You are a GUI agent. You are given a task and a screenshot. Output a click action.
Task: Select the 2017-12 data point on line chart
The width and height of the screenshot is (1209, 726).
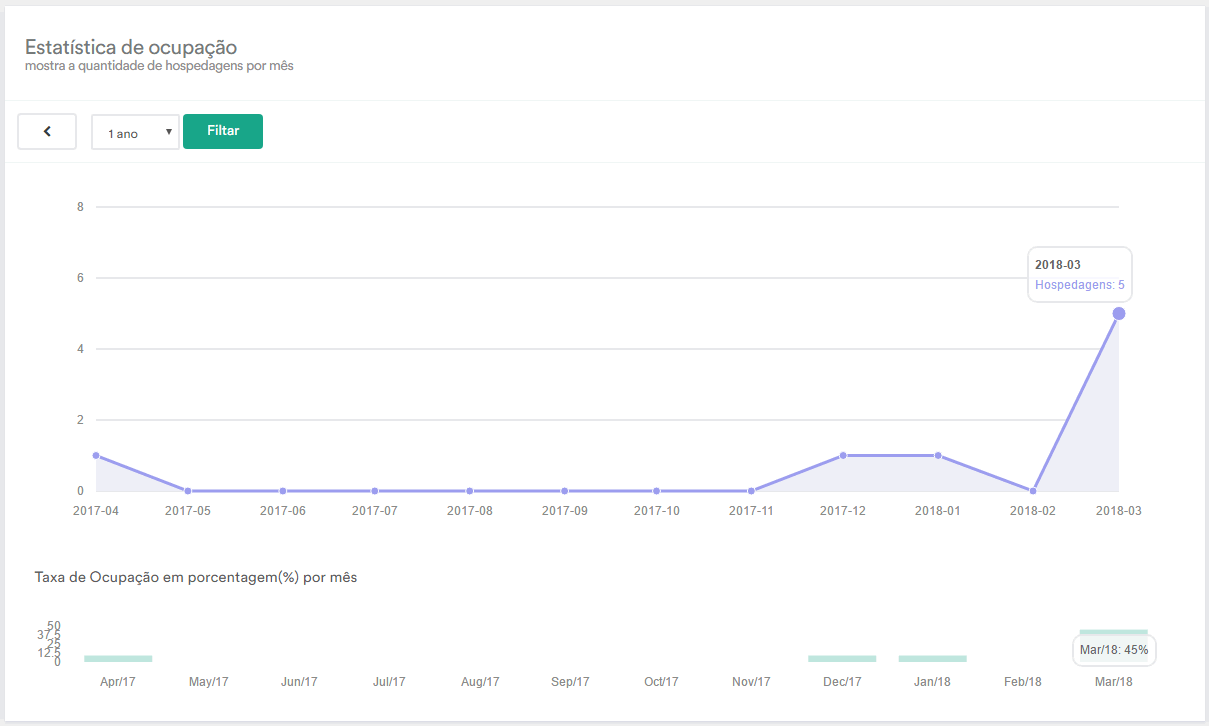(843, 455)
